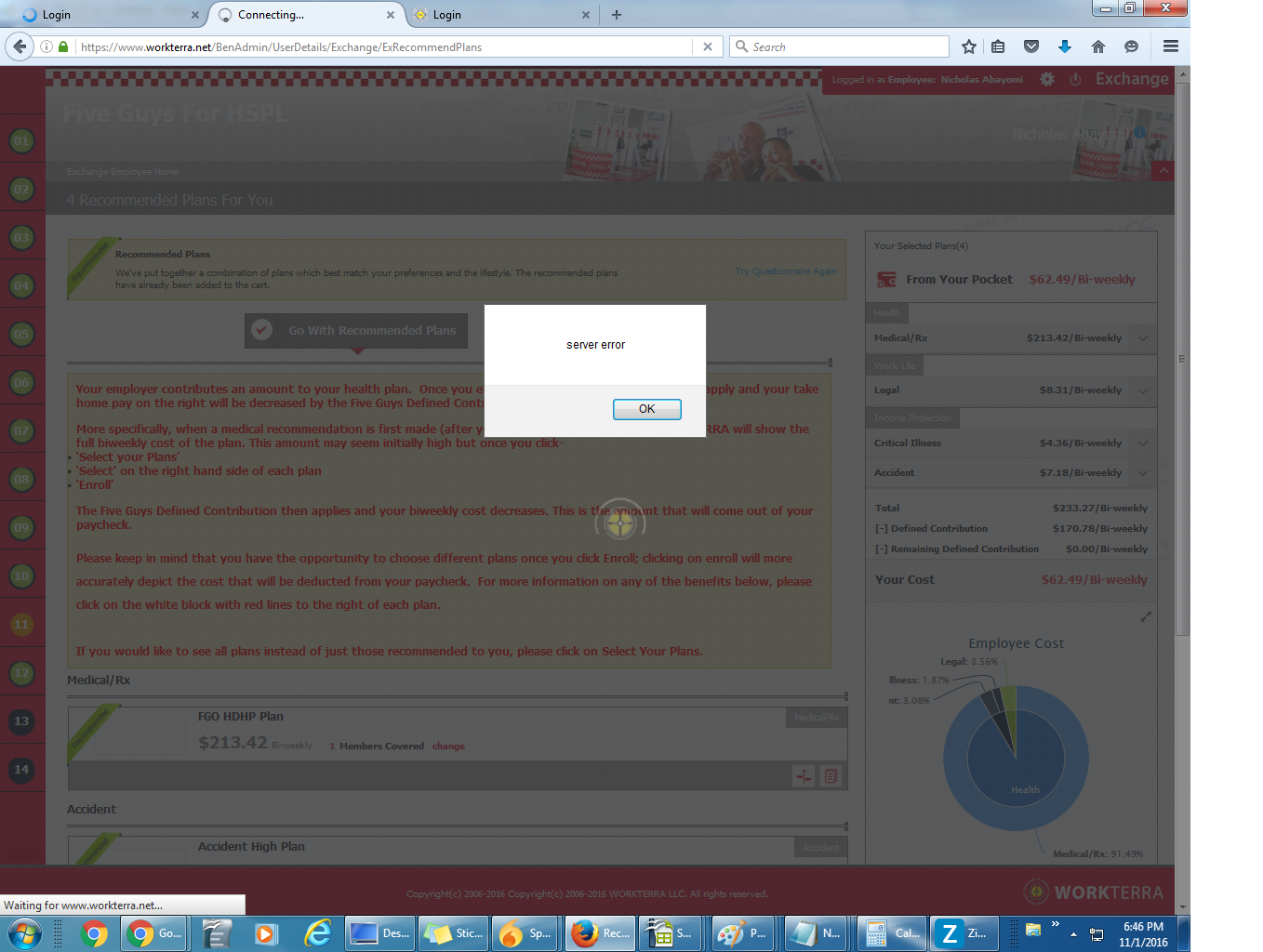Click the URL address bar
1263x952 pixels.
click(383, 46)
